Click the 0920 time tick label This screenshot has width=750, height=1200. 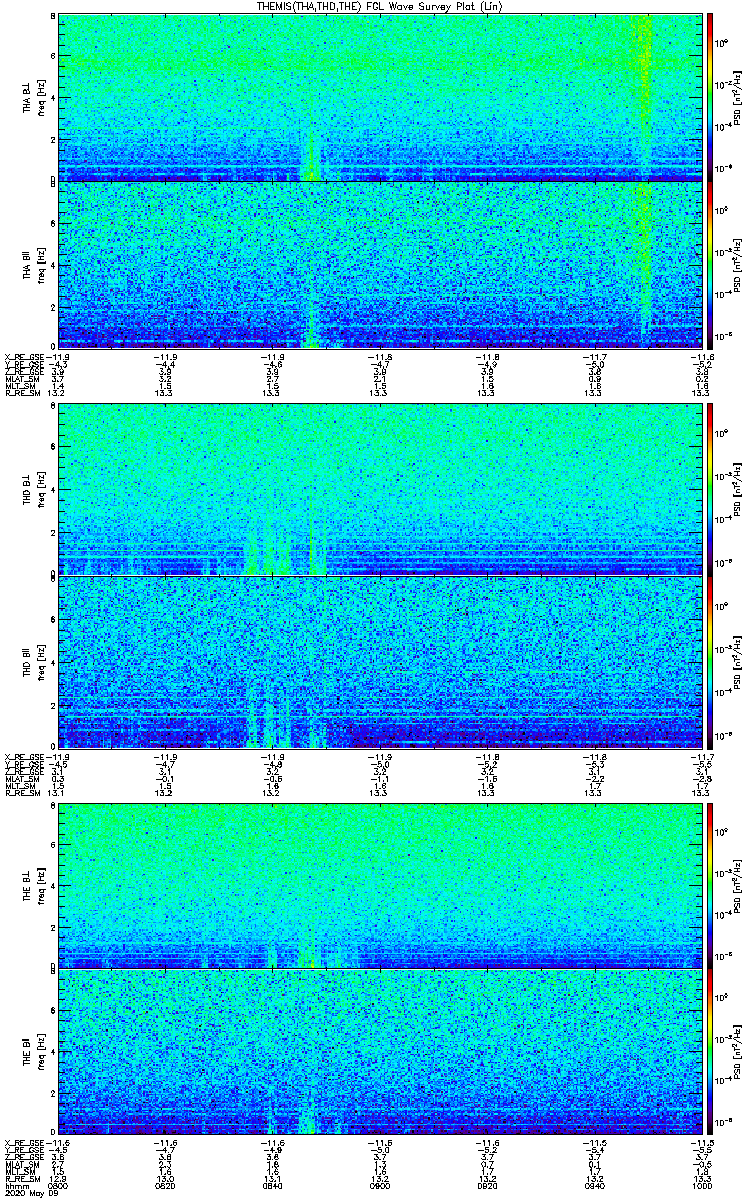[488, 1185]
